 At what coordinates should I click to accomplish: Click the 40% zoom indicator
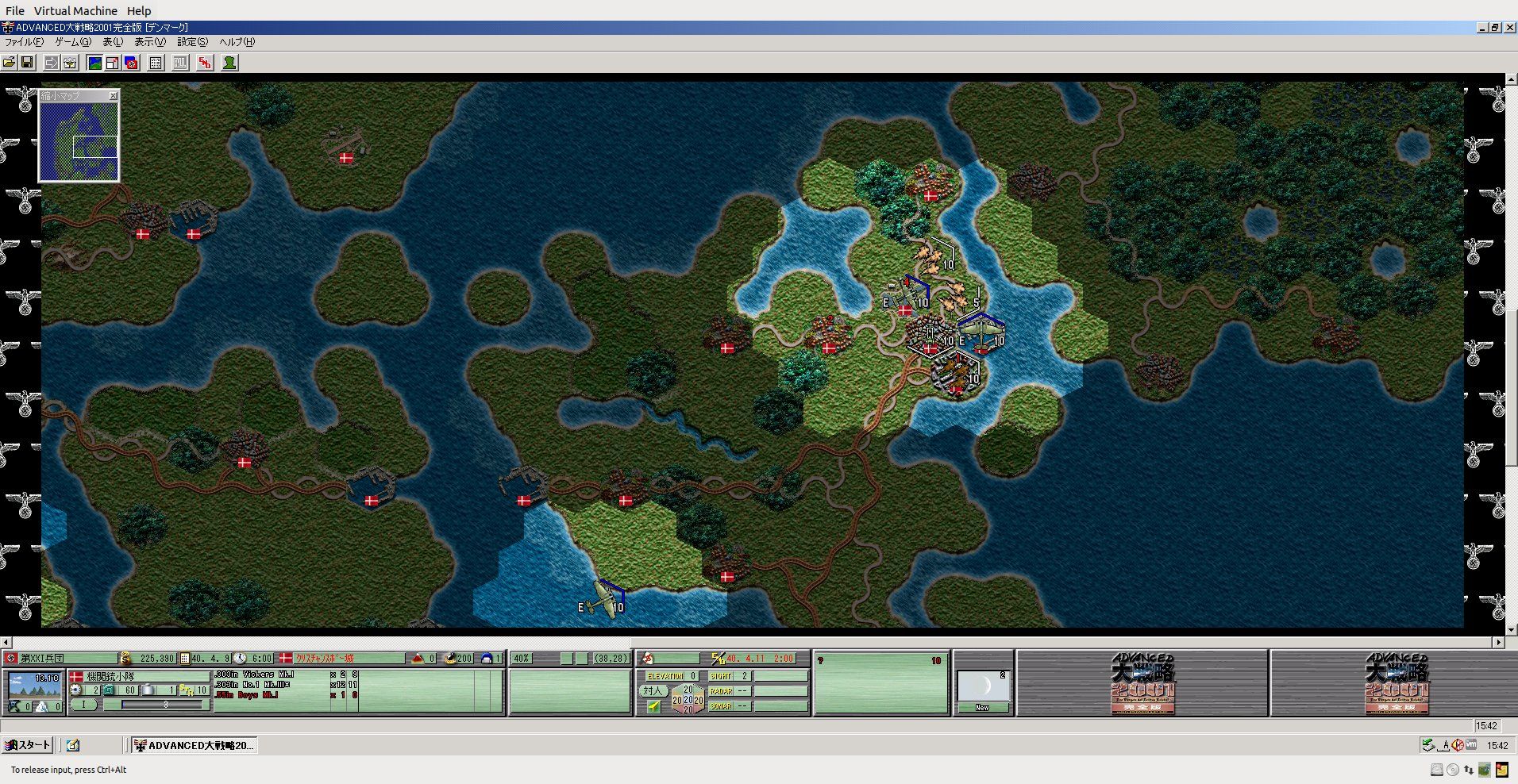(522, 659)
